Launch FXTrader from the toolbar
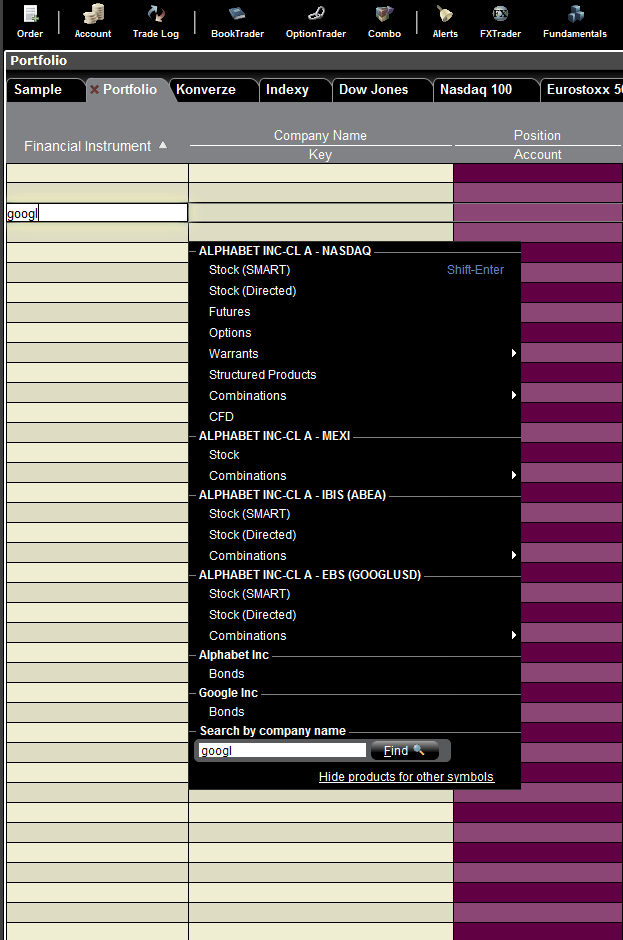 point(500,21)
